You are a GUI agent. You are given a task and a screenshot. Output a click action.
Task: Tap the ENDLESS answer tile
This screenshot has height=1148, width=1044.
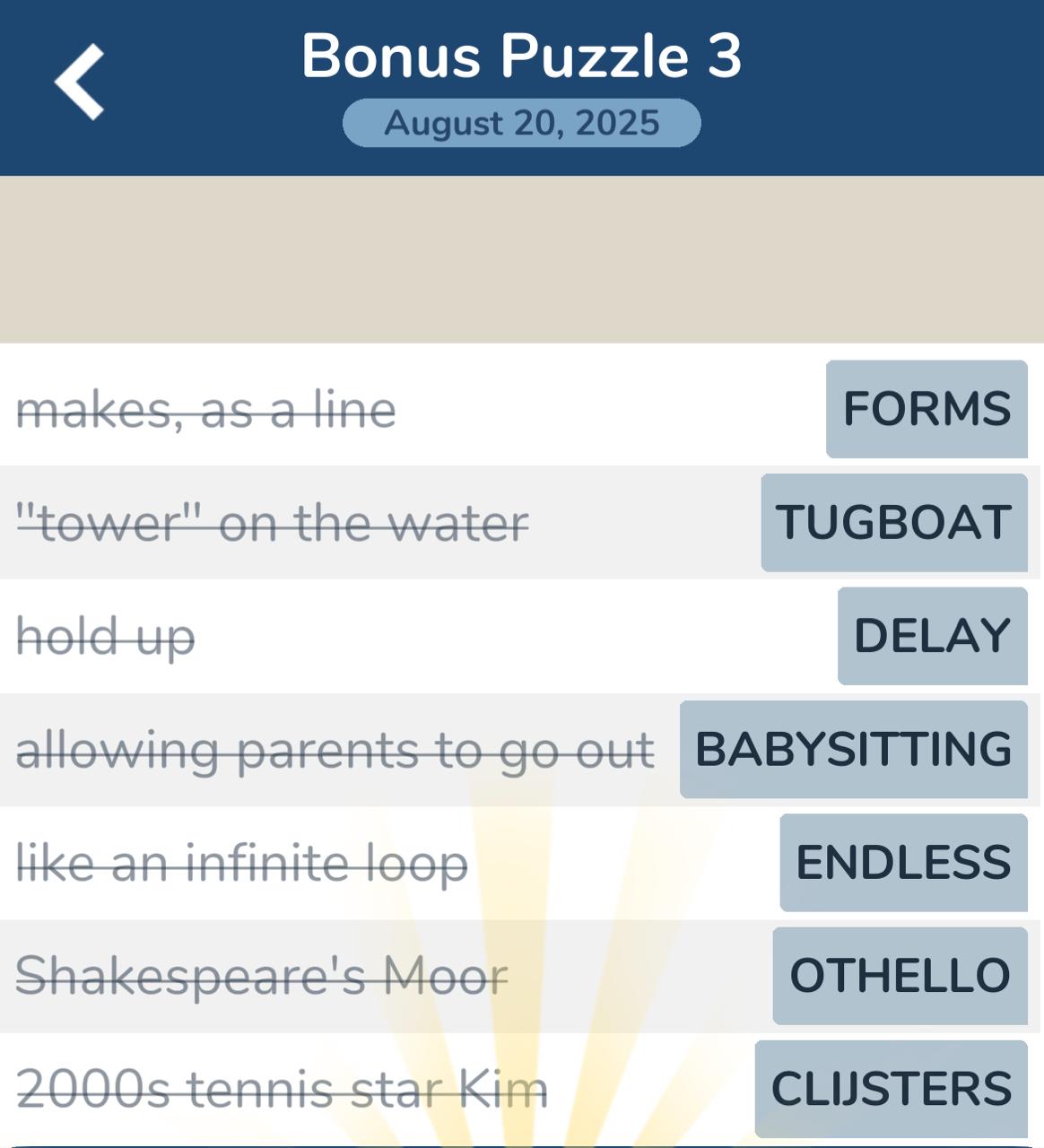click(x=903, y=863)
